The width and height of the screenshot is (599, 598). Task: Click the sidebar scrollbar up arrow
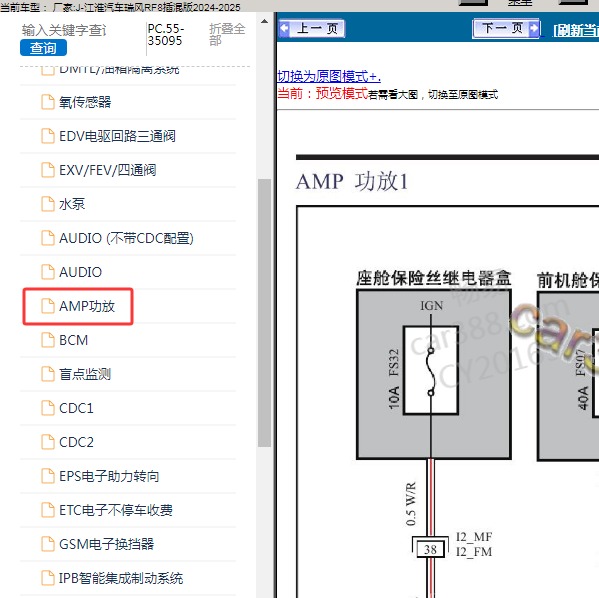pos(264,21)
